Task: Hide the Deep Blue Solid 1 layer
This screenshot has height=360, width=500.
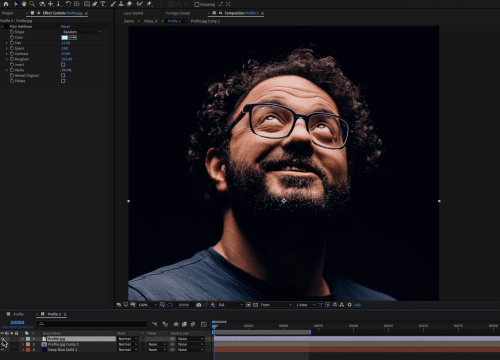Action: [x=3, y=350]
